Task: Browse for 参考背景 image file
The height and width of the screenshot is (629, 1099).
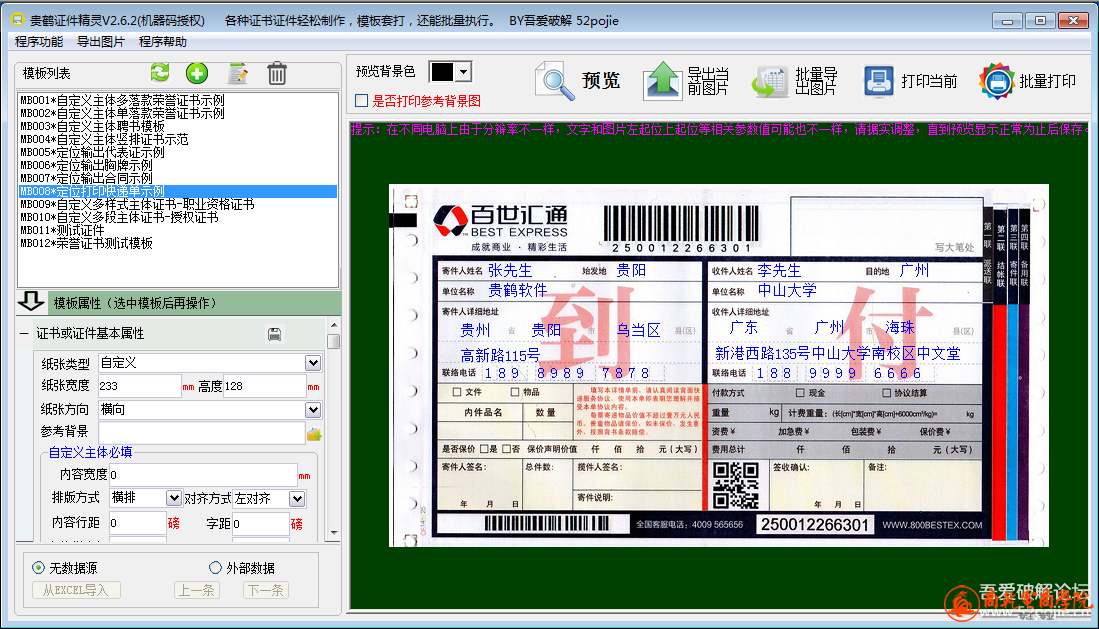Action: click(x=314, y=434)
